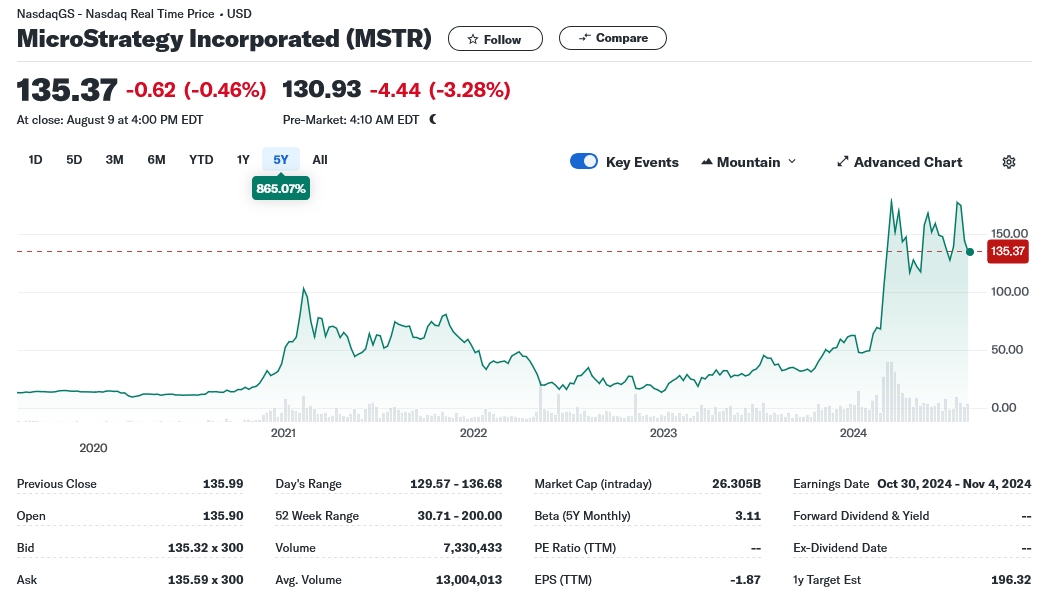1053x605 pixels.
Task: Click the Compare button
Action: coord(612,38)
